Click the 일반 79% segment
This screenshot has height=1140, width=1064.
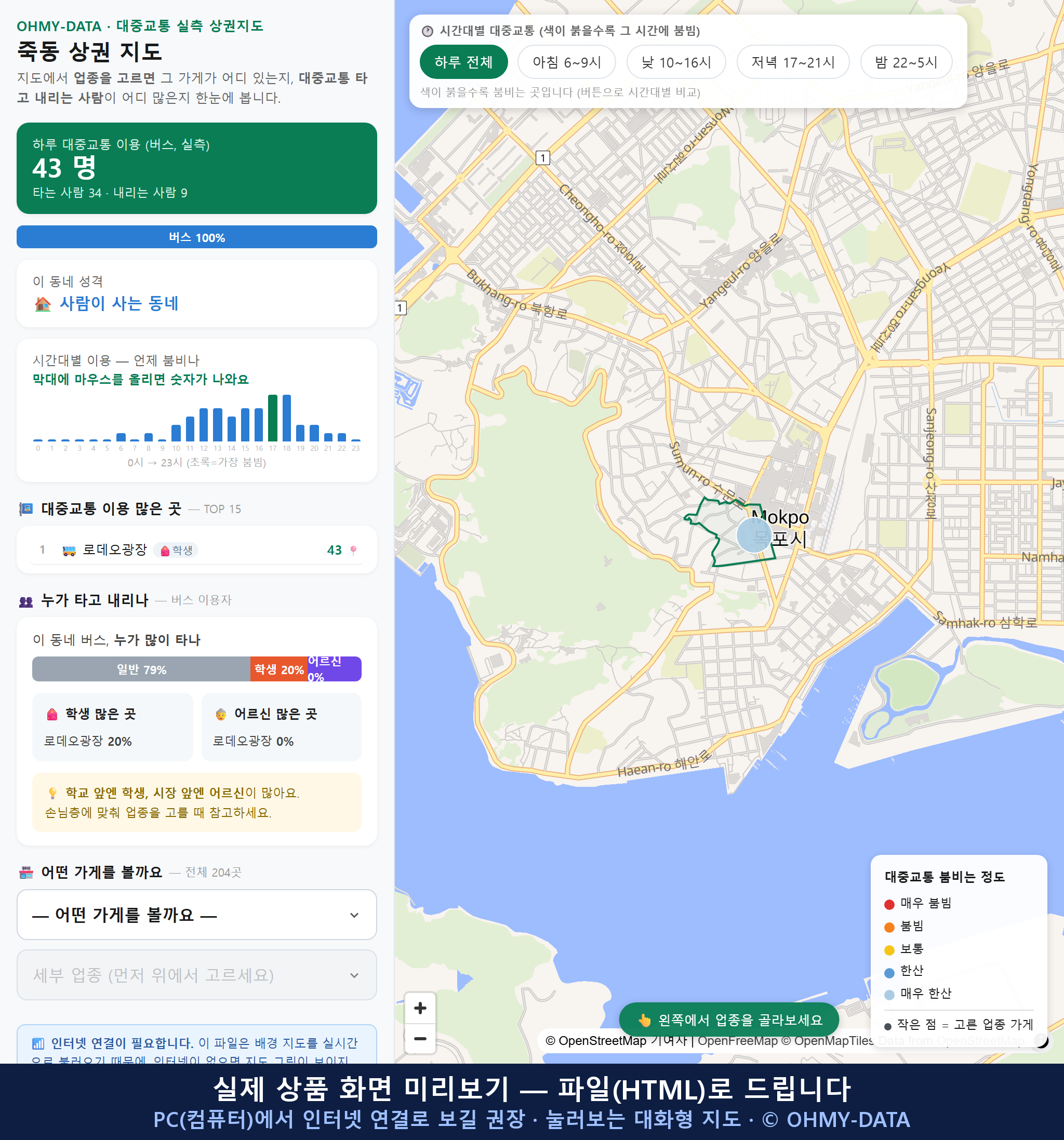[x=141, y=669]
